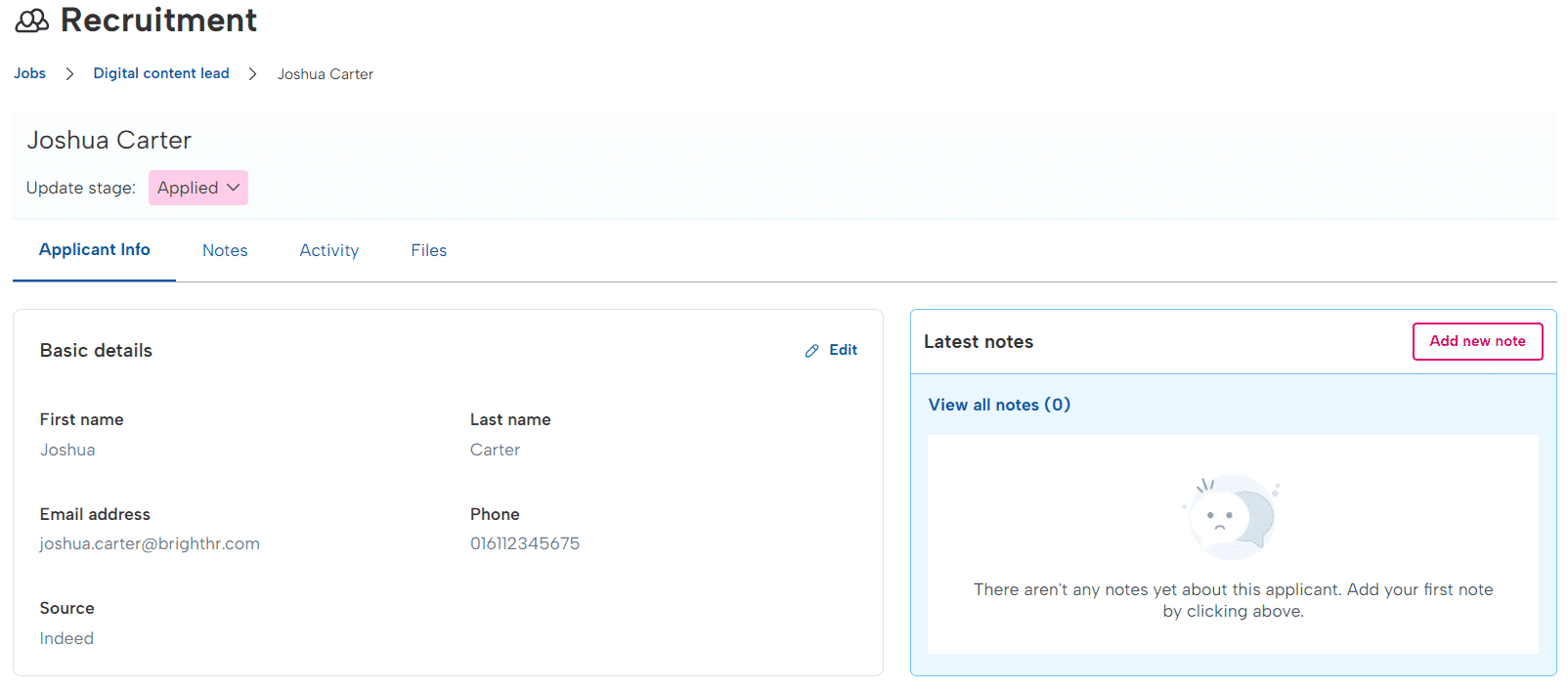
Task: Open View all notes (0) link
Action: [x=999, y=405]
